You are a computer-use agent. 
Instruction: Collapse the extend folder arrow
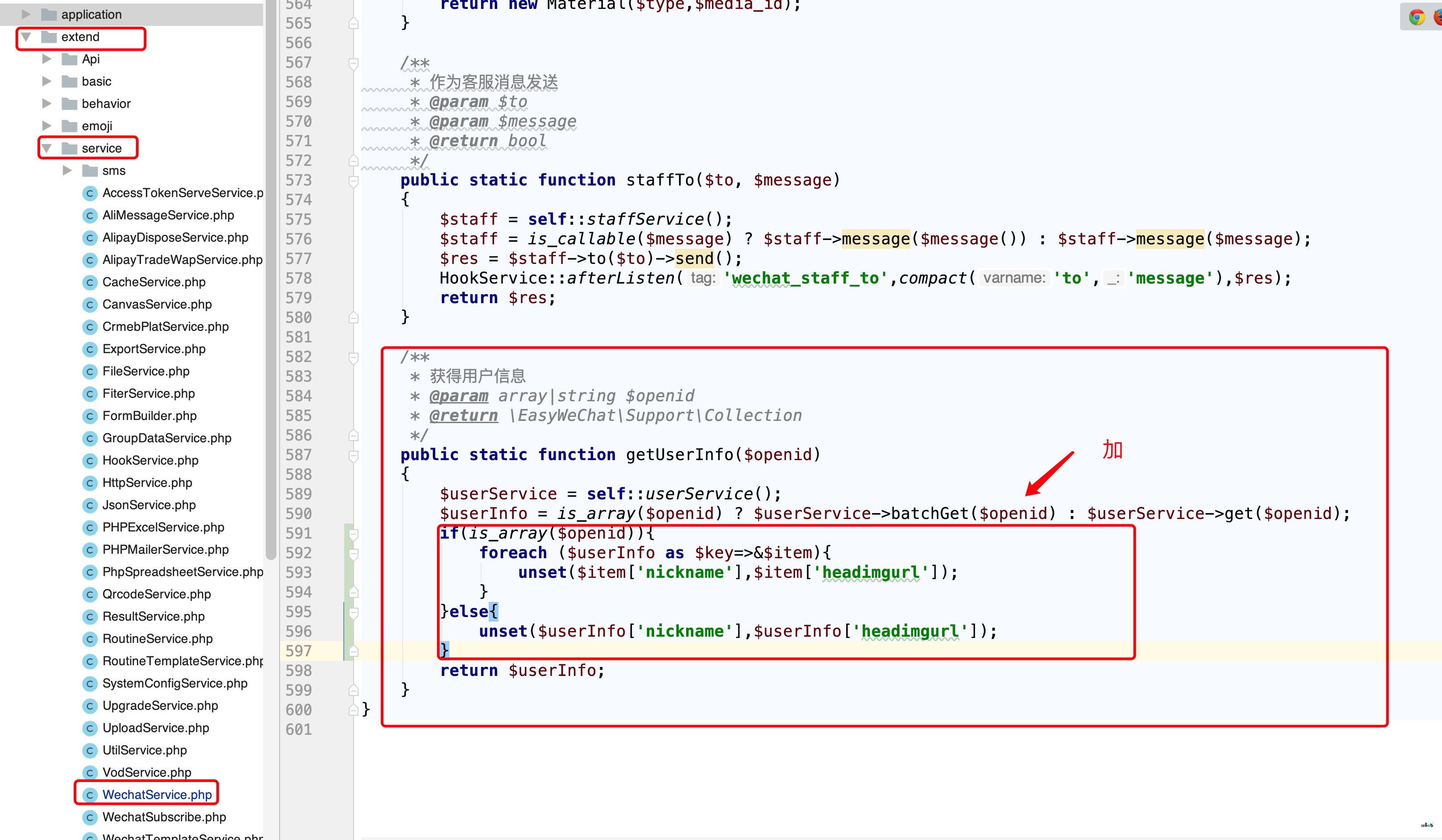pyautogui.click(x=26, y=36)
